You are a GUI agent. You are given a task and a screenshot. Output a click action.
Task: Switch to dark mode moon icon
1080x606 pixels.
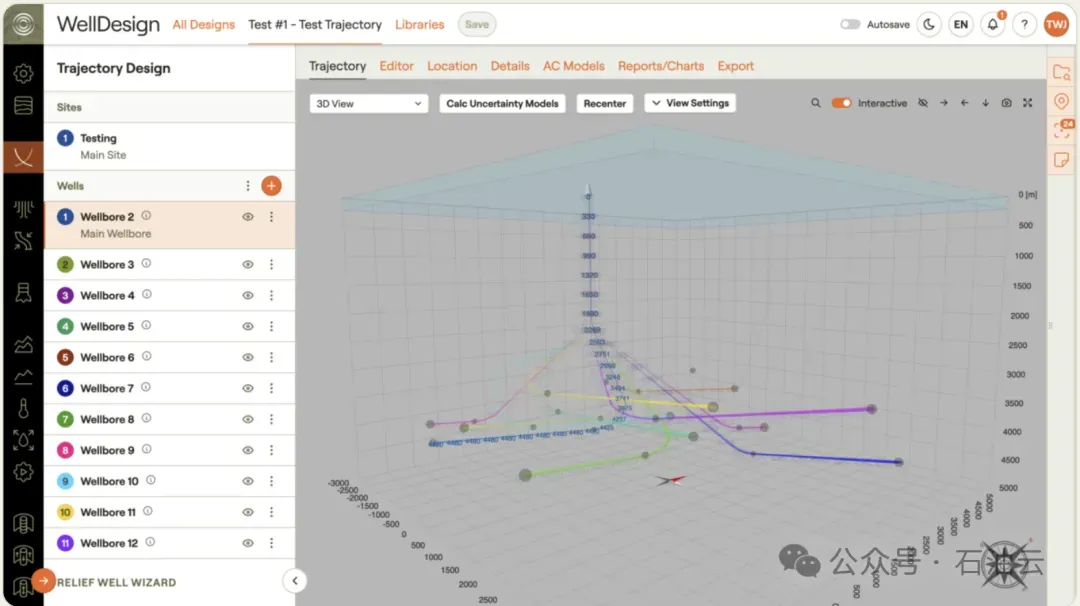pos(929,24)
